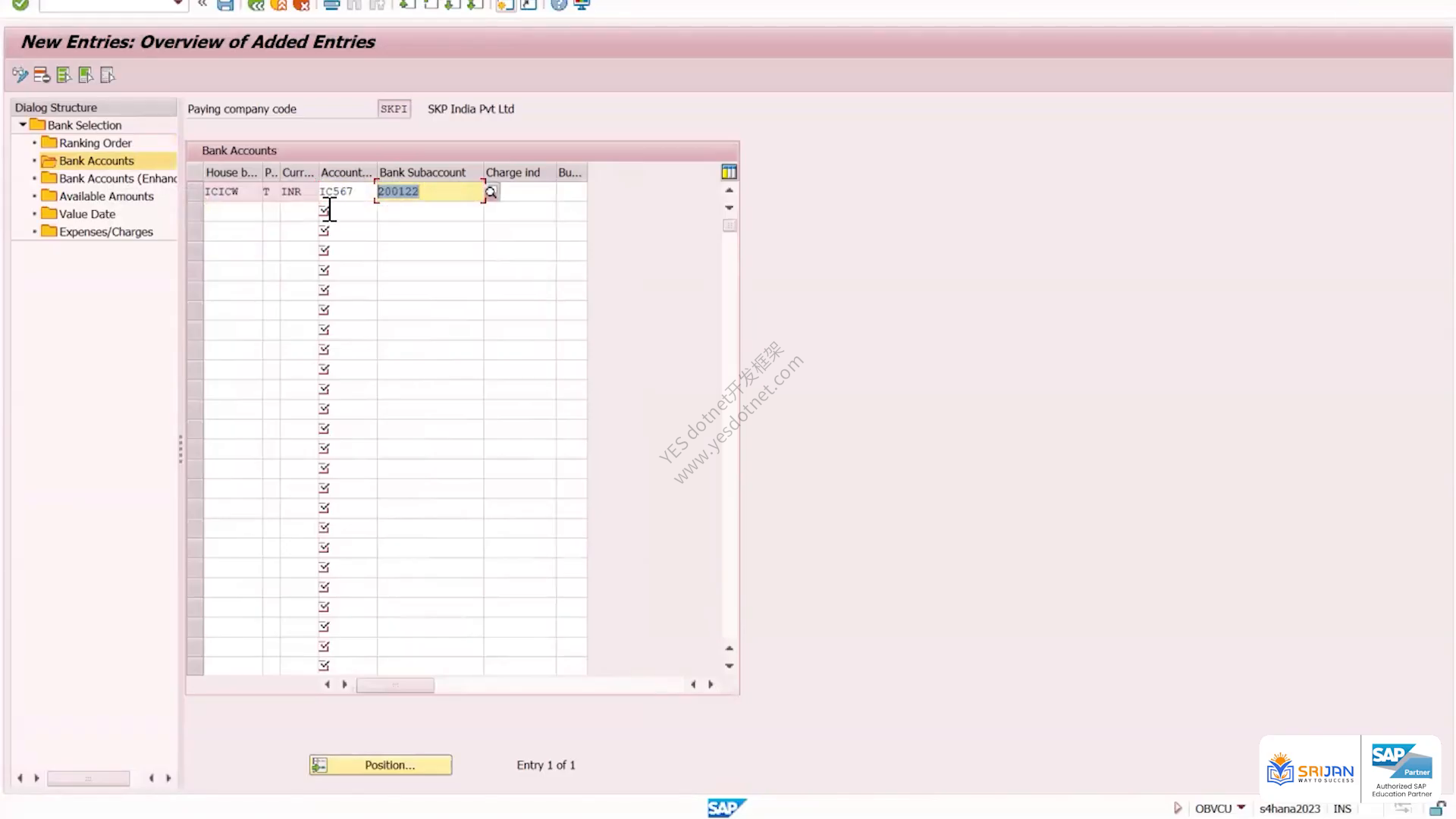Click the Position... button
Viewport: 1456px width, 819px height.
pos(381,765)
